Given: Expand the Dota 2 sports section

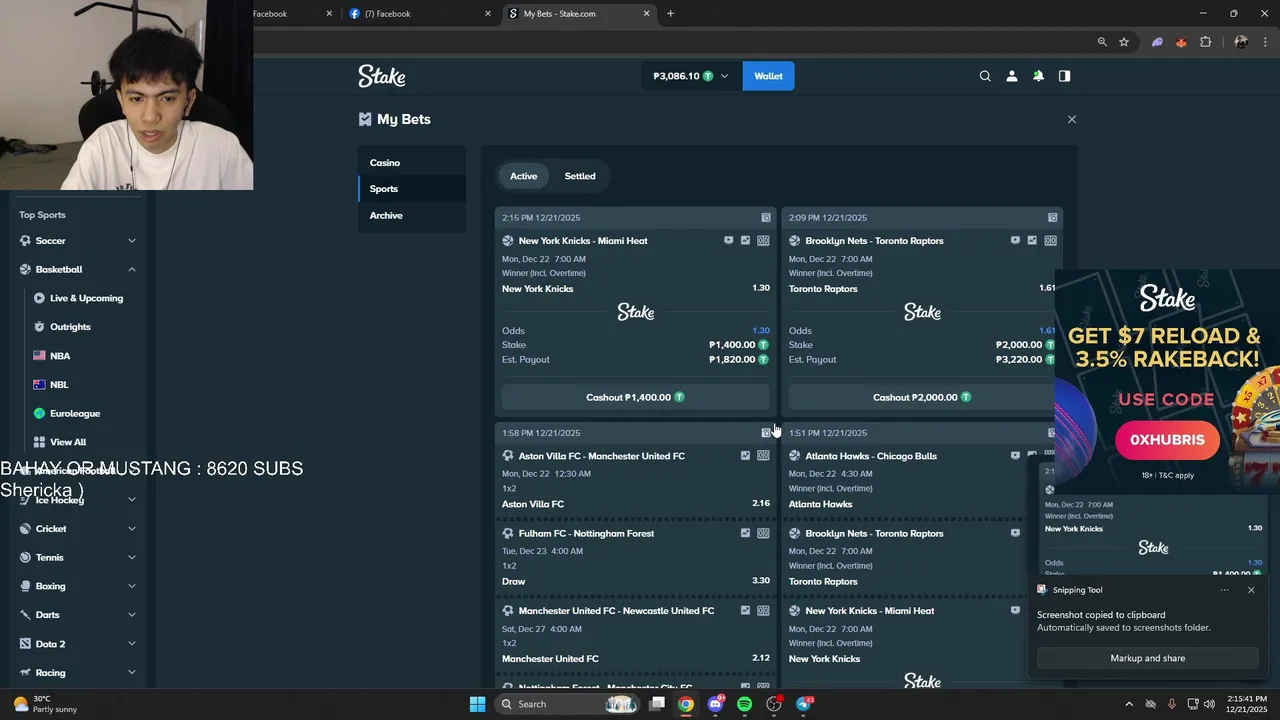Looking at the screenshot, I should tap(132, 644).
